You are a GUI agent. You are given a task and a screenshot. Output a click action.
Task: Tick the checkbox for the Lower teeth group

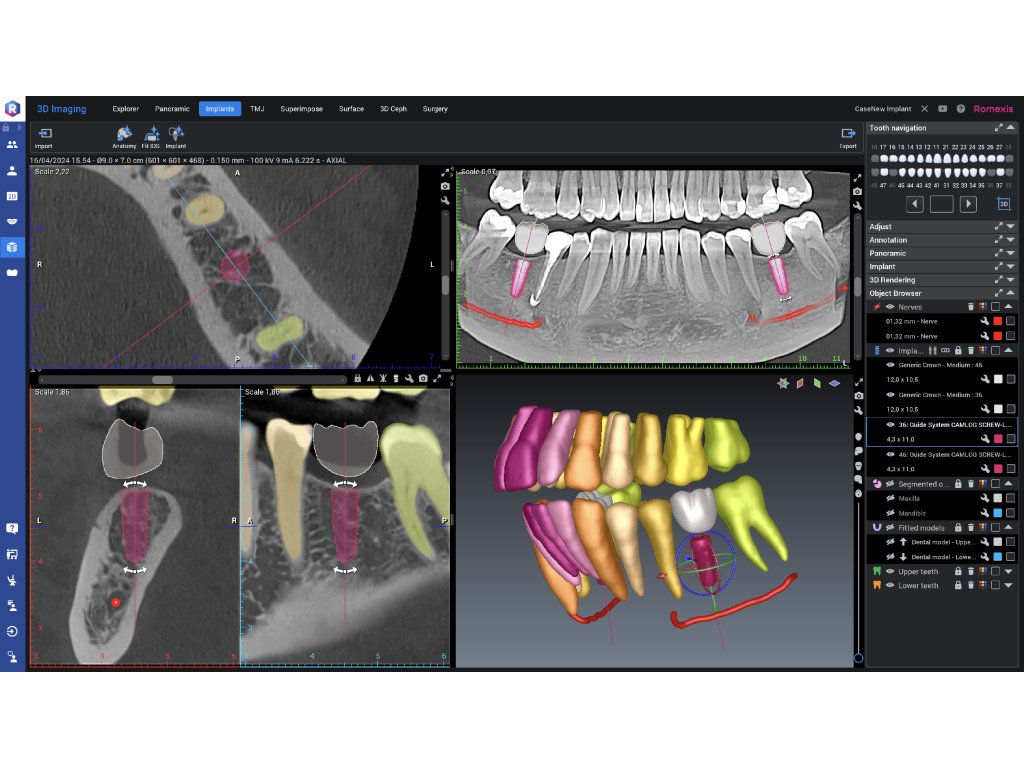tap(994, 585)
